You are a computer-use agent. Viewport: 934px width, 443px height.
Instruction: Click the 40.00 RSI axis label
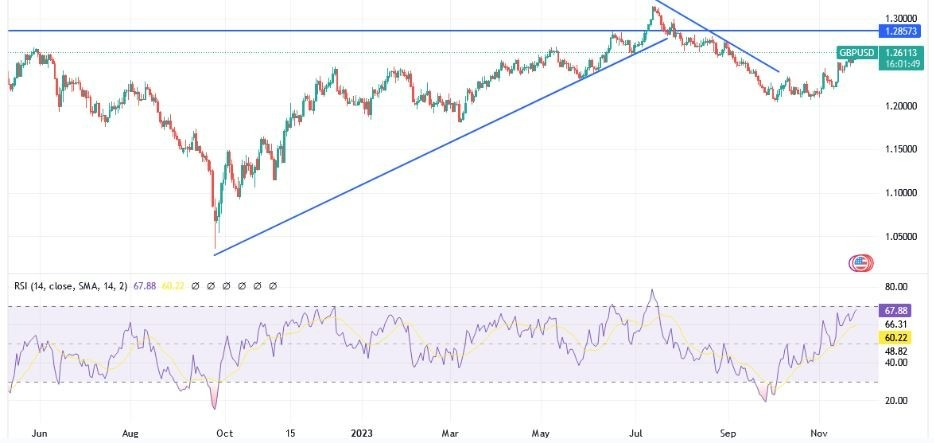pyautogui.click(x=896, y=362)
